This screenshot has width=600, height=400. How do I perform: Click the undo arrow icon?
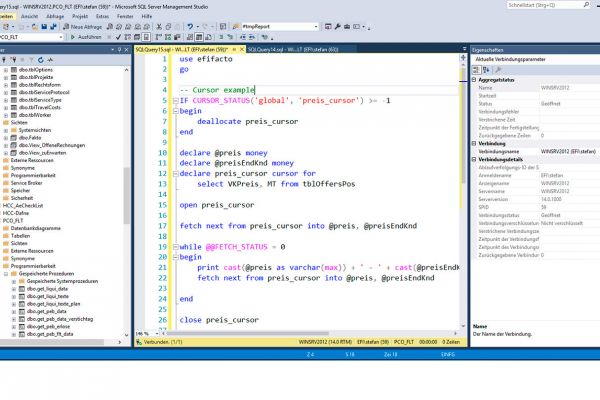[x=190, y=26]
